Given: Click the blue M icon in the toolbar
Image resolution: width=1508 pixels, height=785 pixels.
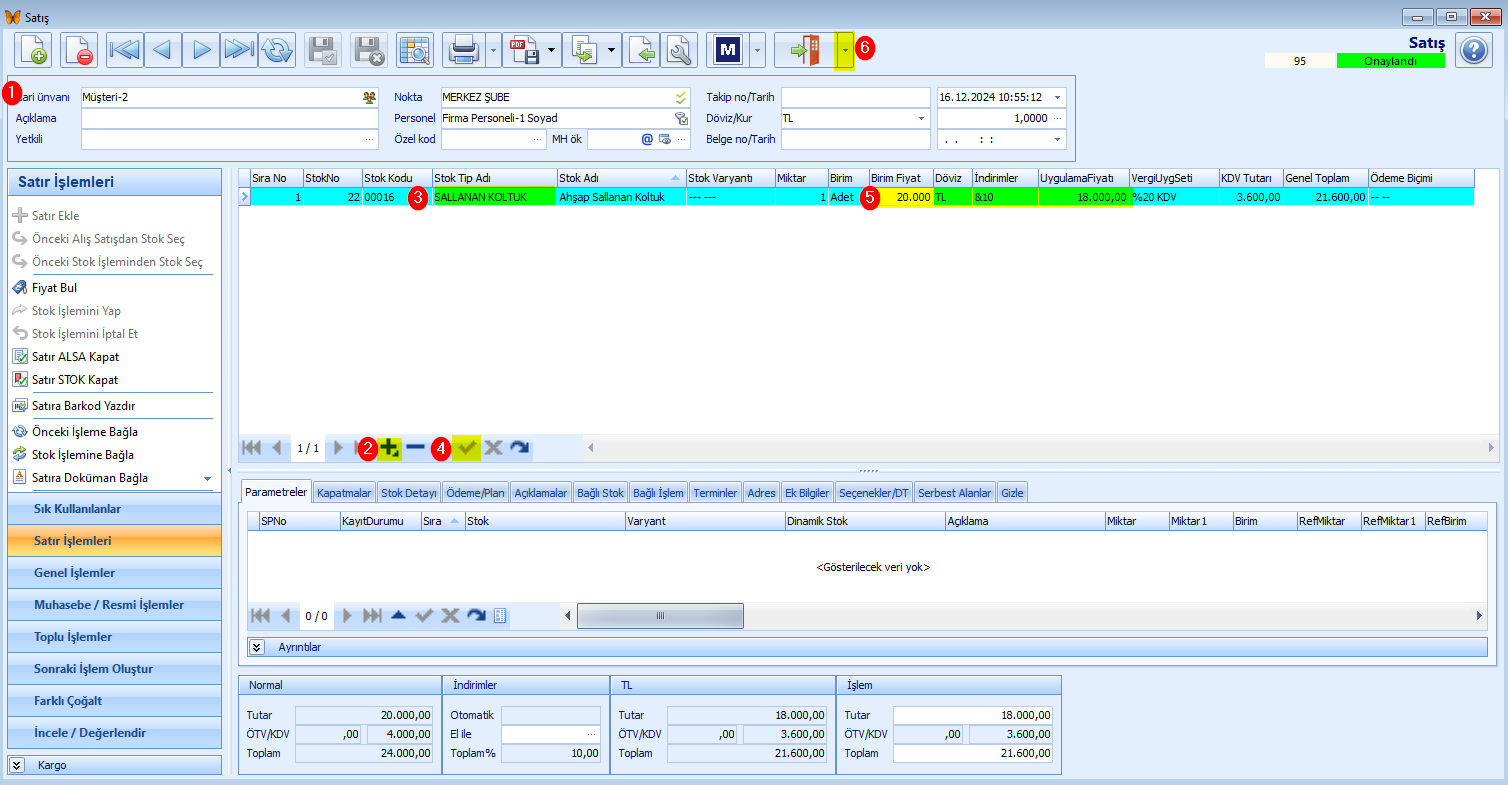Looking at the screenshot, I should pyautogui.click(x=727, y=50).
